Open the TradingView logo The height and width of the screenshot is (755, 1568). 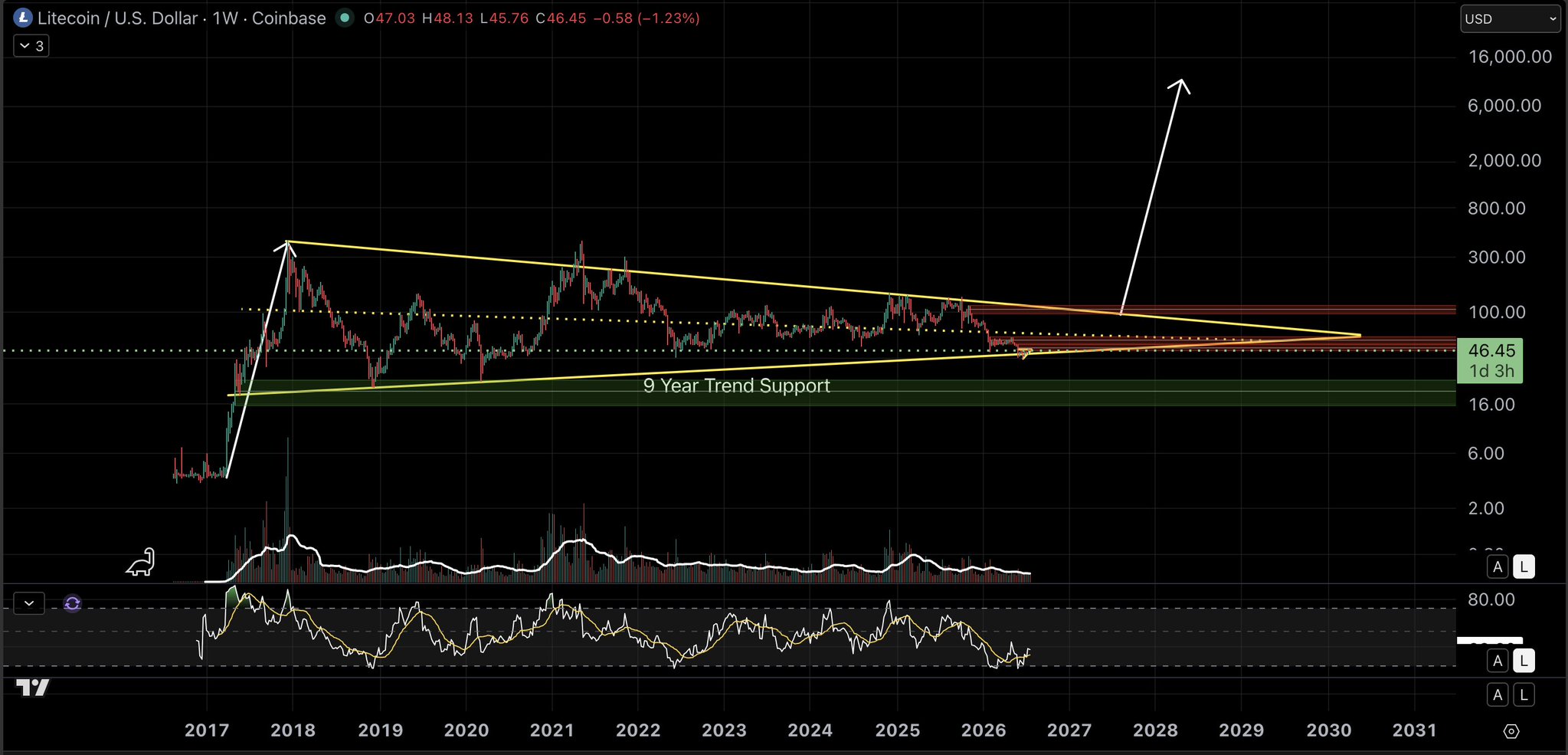tap(33, 688)
